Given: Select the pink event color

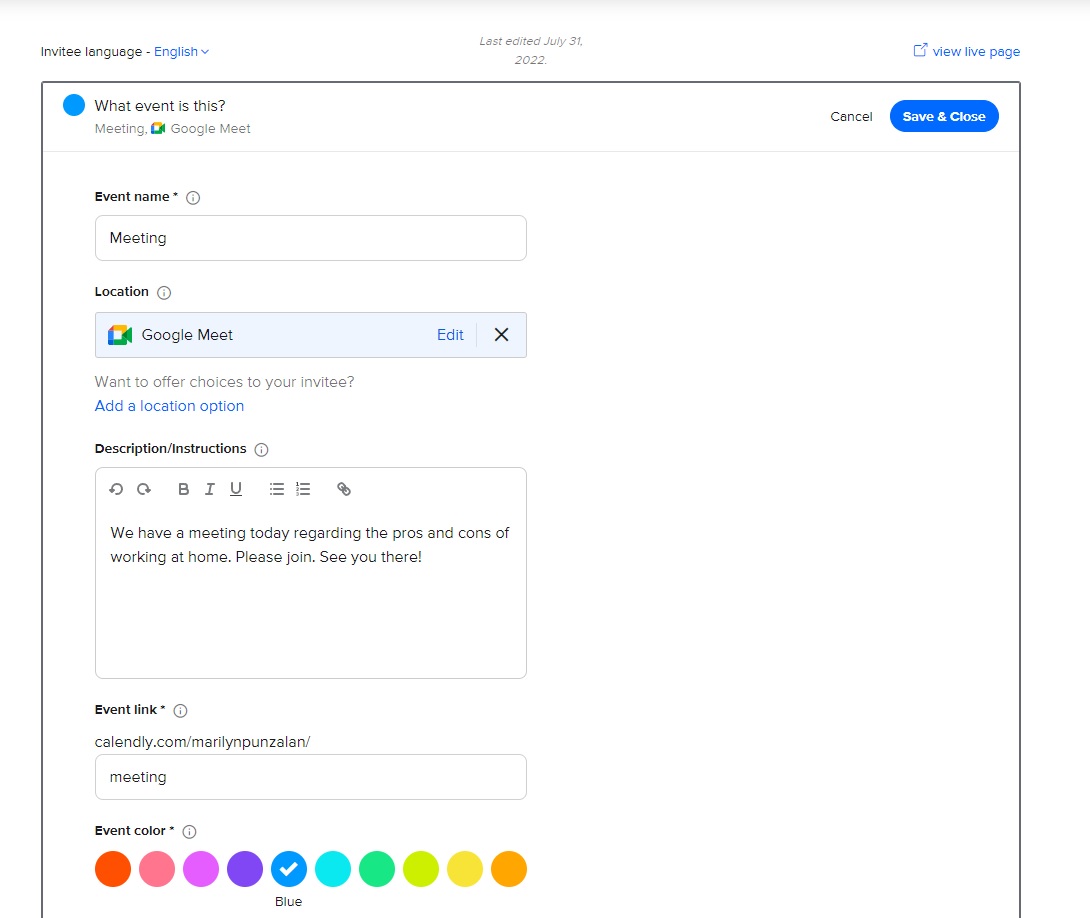Looking at the screenshot, I should coord(157,869).
